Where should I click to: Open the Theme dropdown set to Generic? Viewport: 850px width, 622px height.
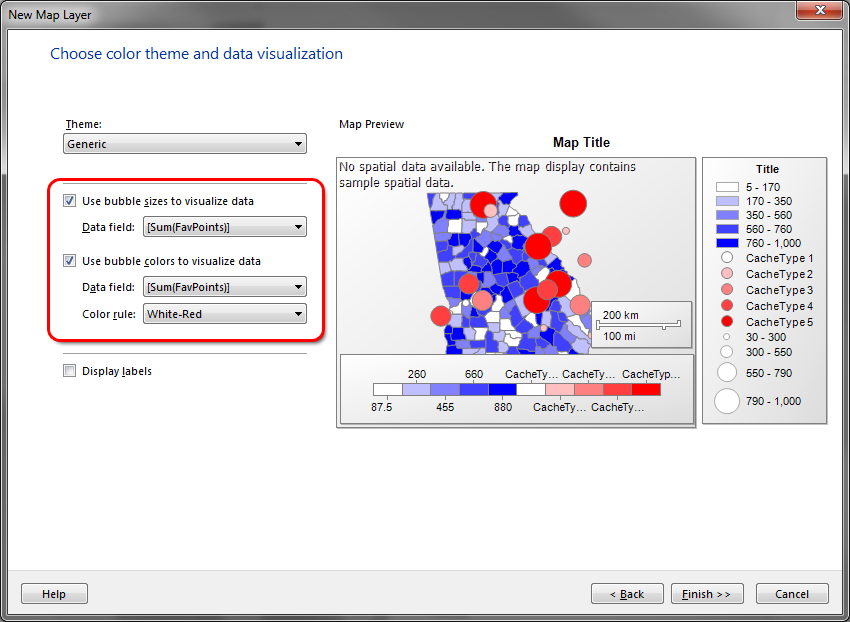185,144
